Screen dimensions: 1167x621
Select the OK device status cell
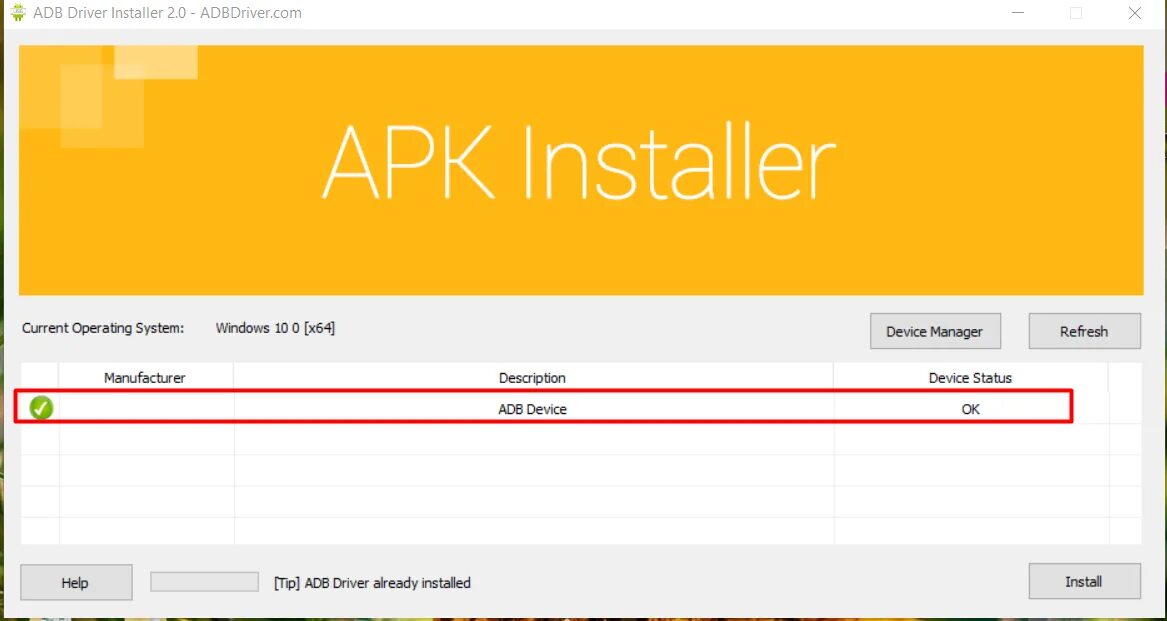[971, 409]
